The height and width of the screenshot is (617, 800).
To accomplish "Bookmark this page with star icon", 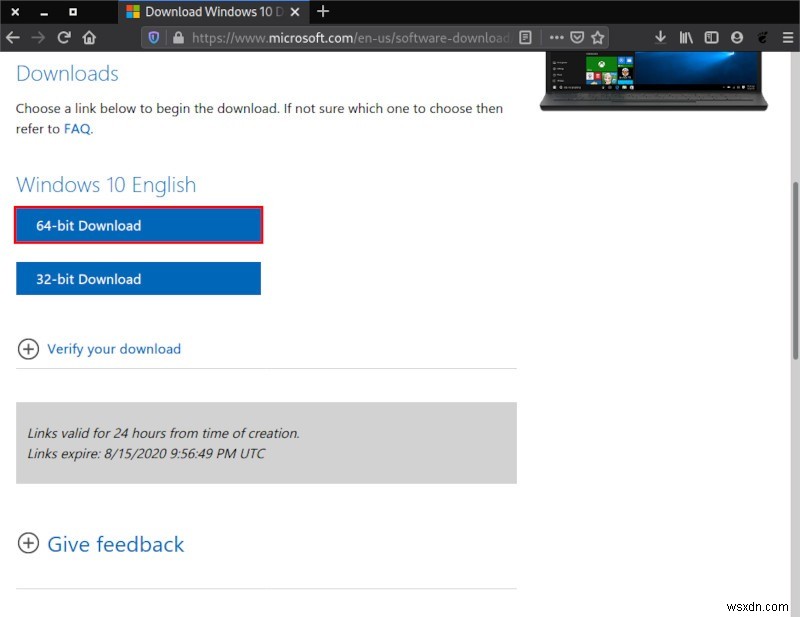I will coord(598,37).
